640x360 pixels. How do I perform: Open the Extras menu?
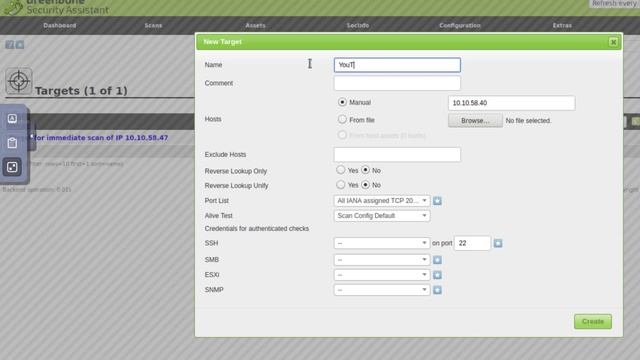tap(562, 25)
